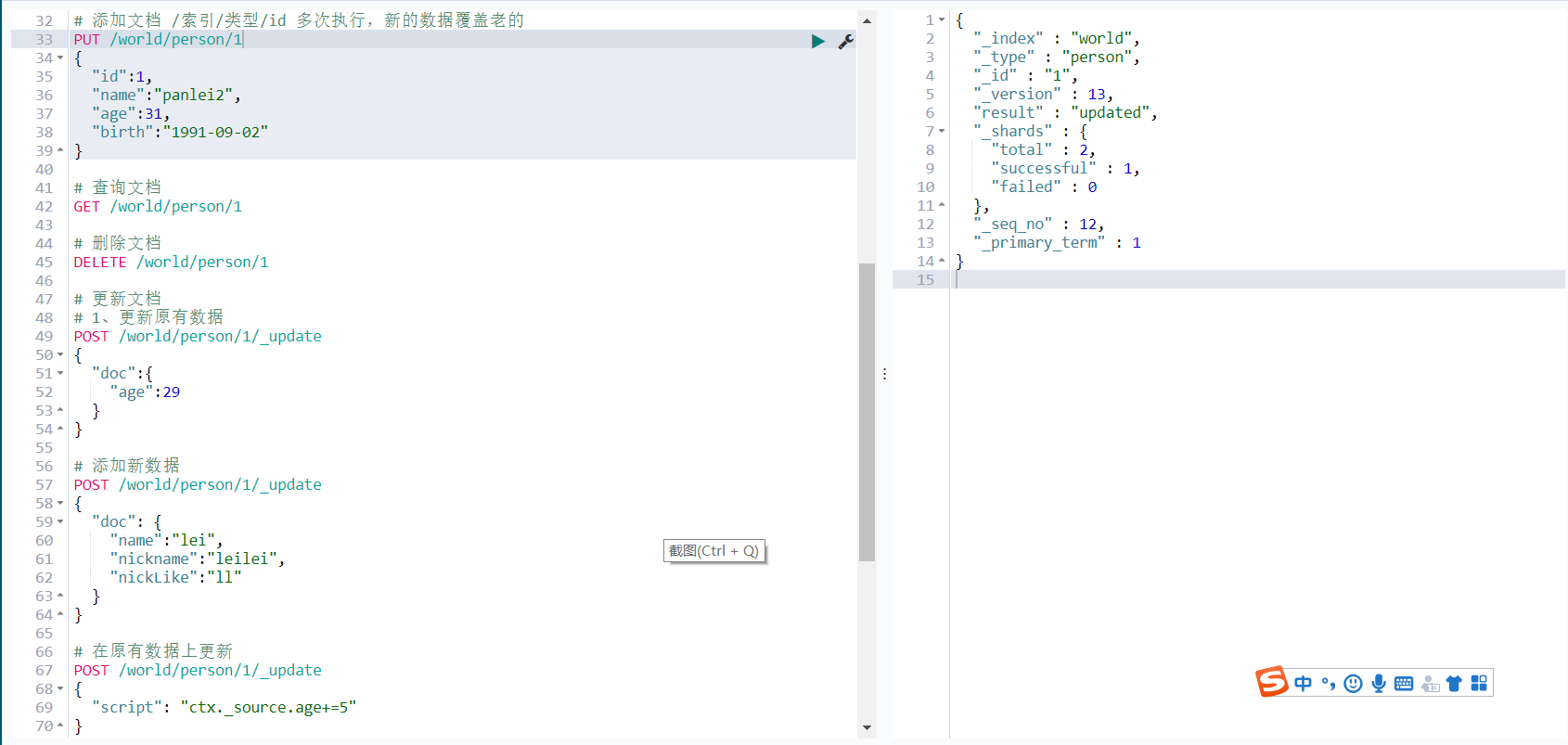Click the comment "# 更新文档"

pyautogui.click(x=118, y=299)
